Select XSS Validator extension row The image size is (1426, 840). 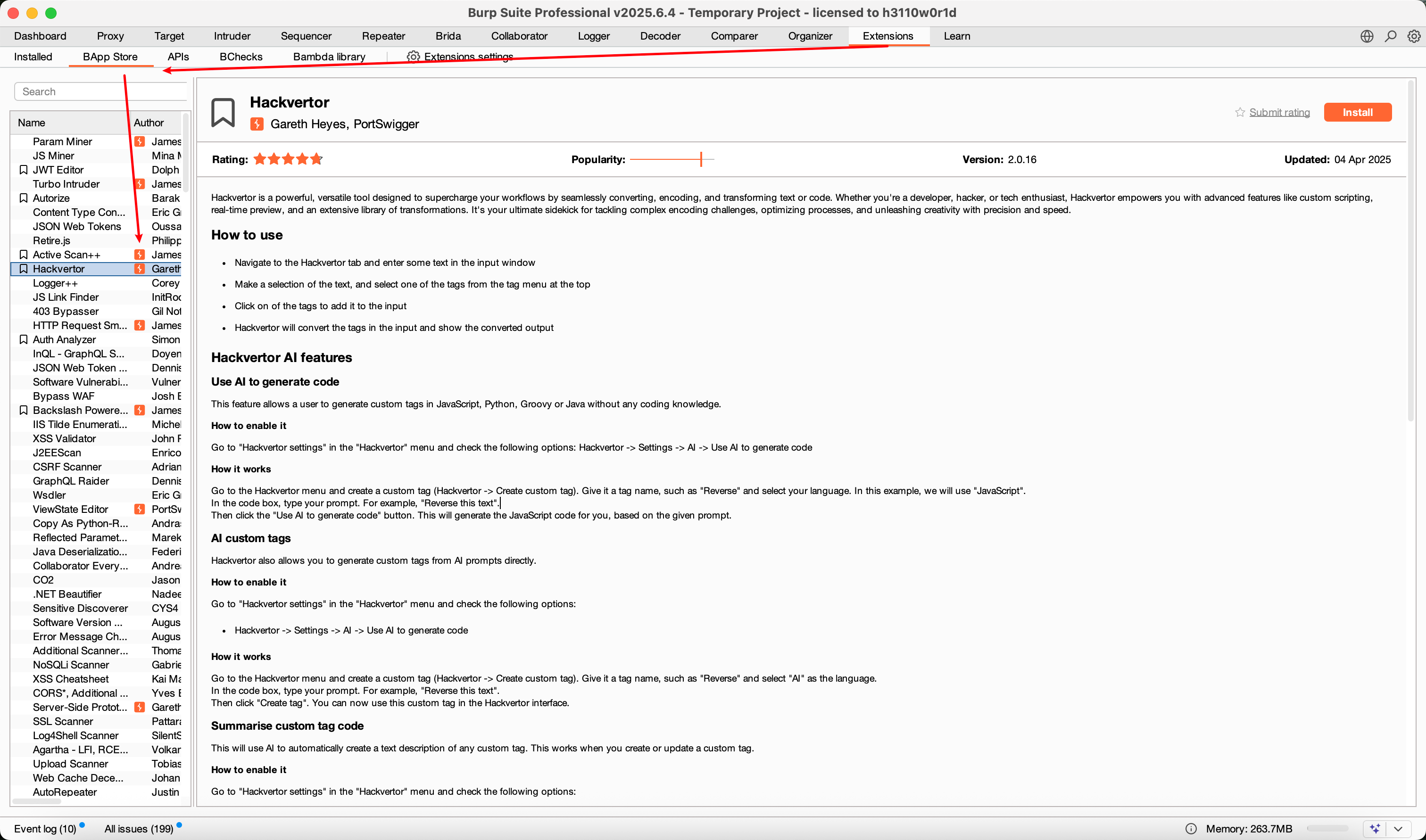[96, 439]
